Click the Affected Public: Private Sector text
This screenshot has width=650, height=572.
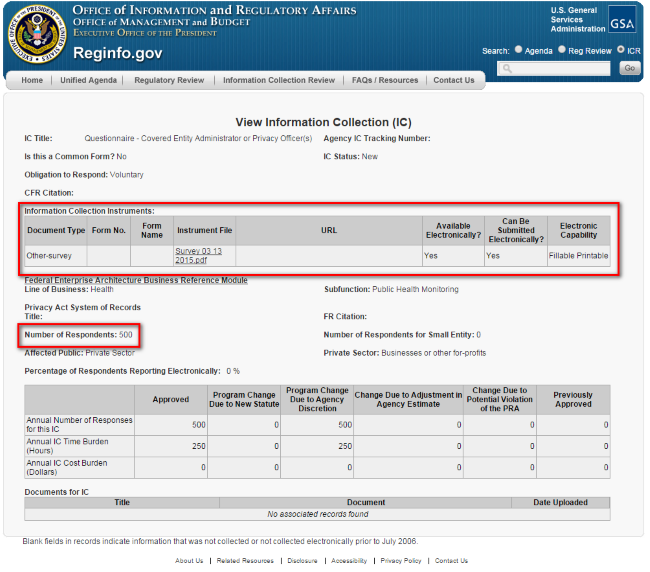pyautogui.click(x=80, y=353)
